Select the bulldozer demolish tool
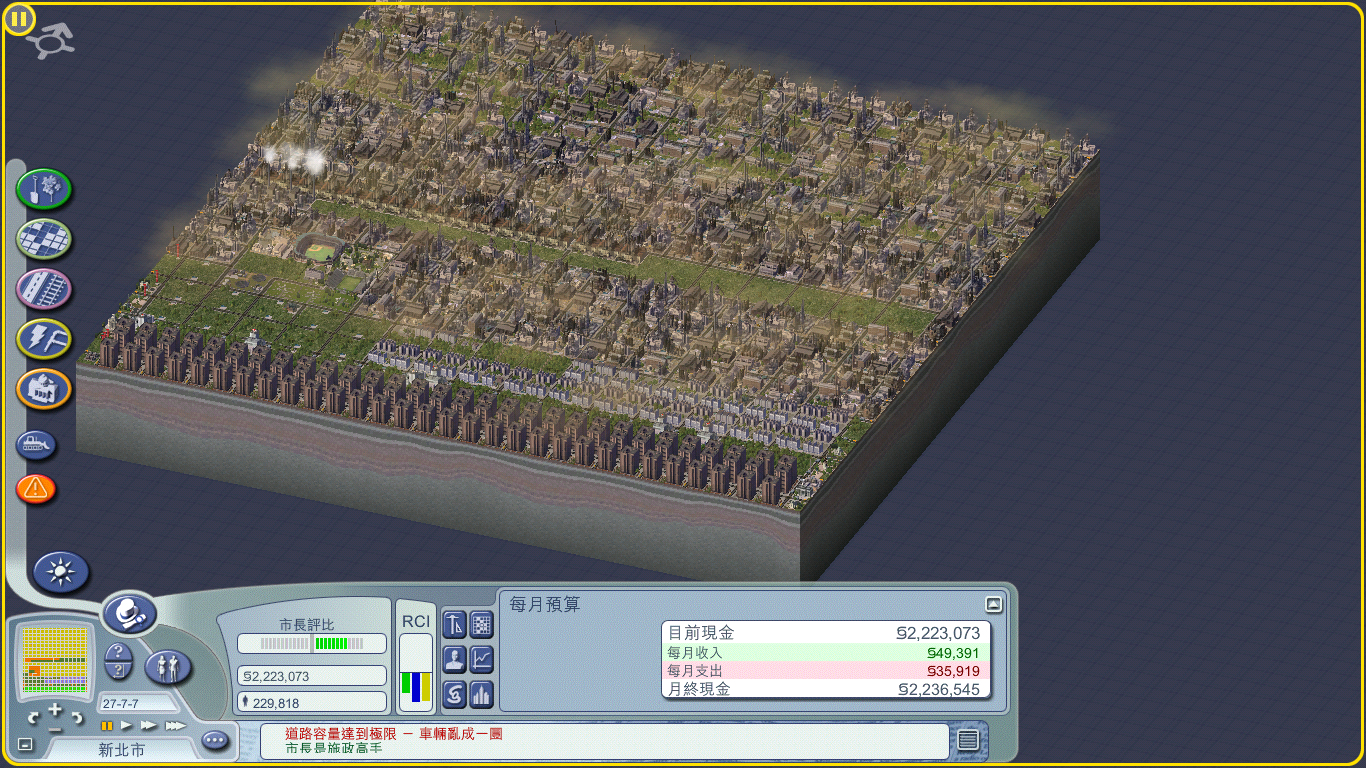This screenshot has height=768, width=1366. (x=36, y=445)
